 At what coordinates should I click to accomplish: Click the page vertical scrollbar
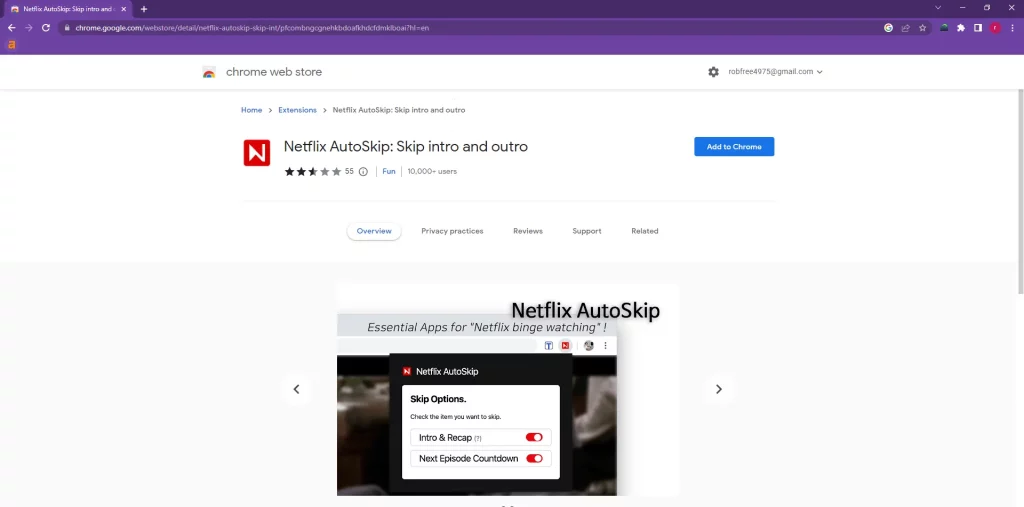(x=1020, y=192)
